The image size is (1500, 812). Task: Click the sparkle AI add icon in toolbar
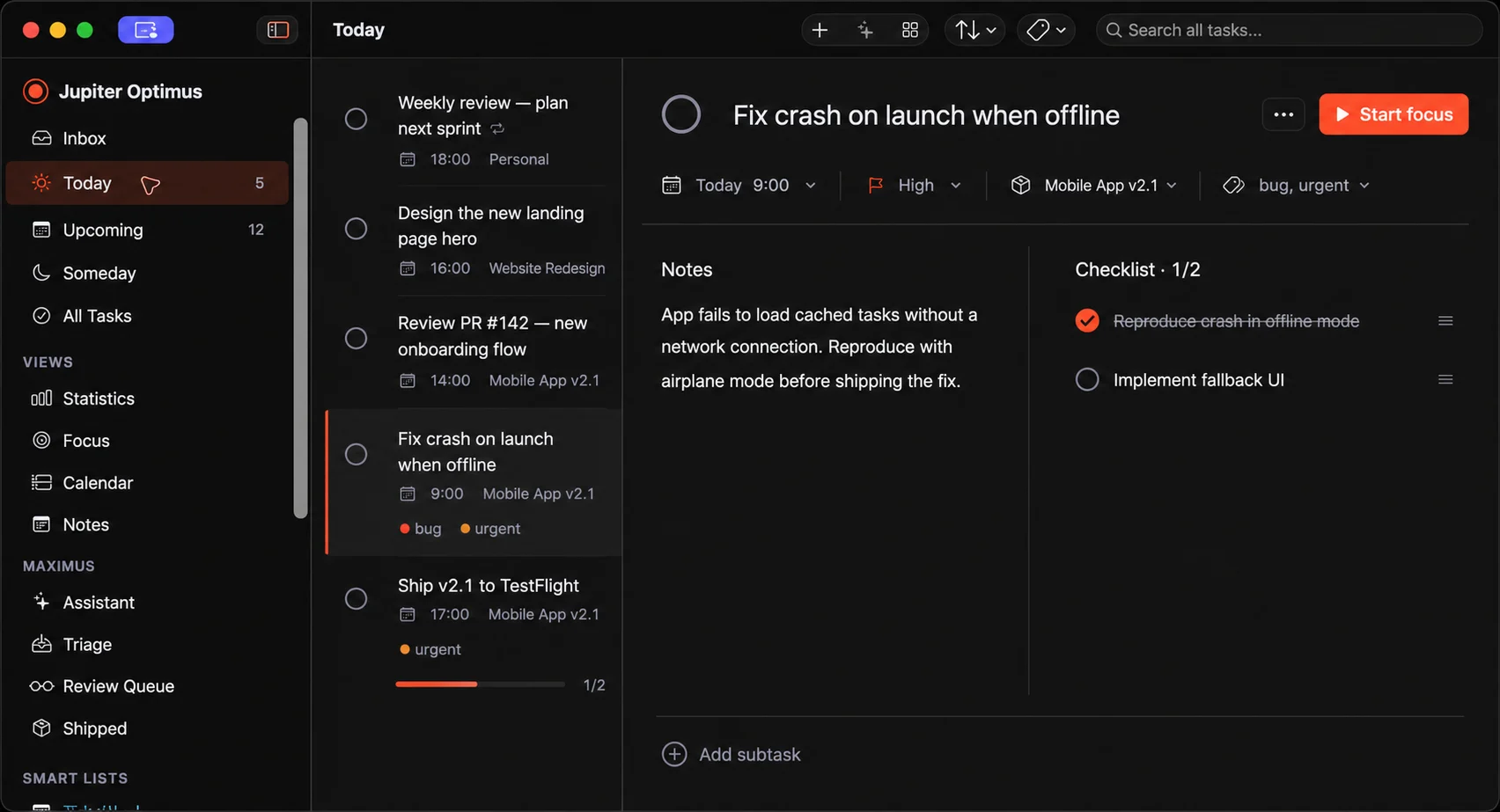click(x=865, y=30)
